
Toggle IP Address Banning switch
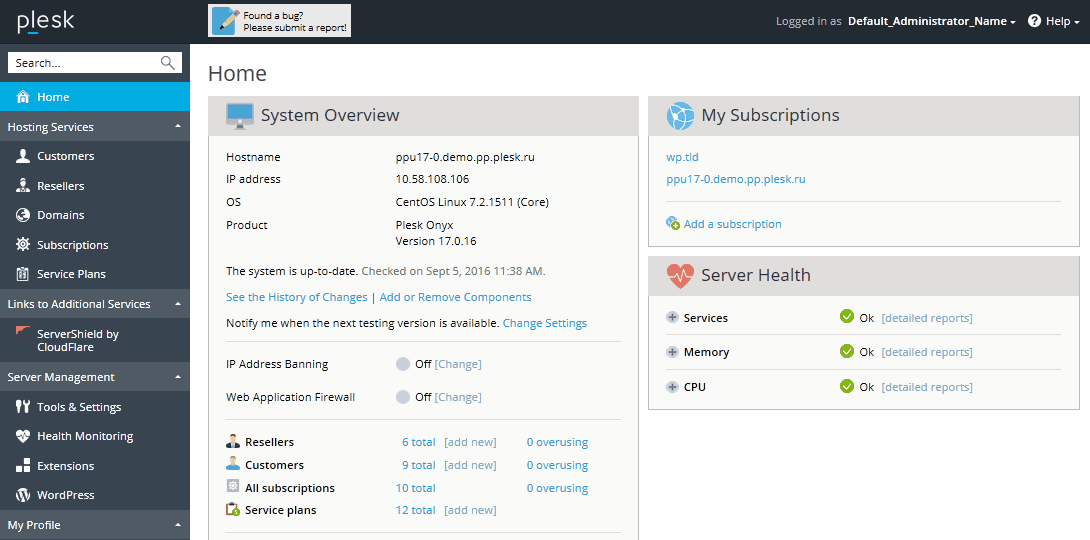click(x=403, y=364)
